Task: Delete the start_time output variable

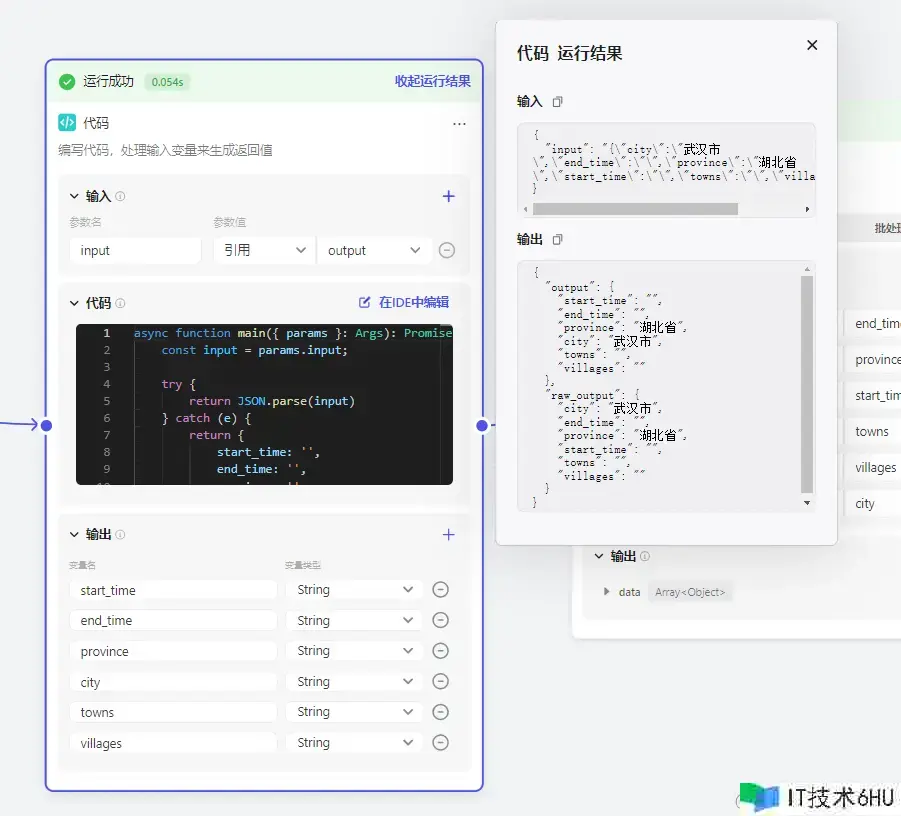Action: pos(440,590)
